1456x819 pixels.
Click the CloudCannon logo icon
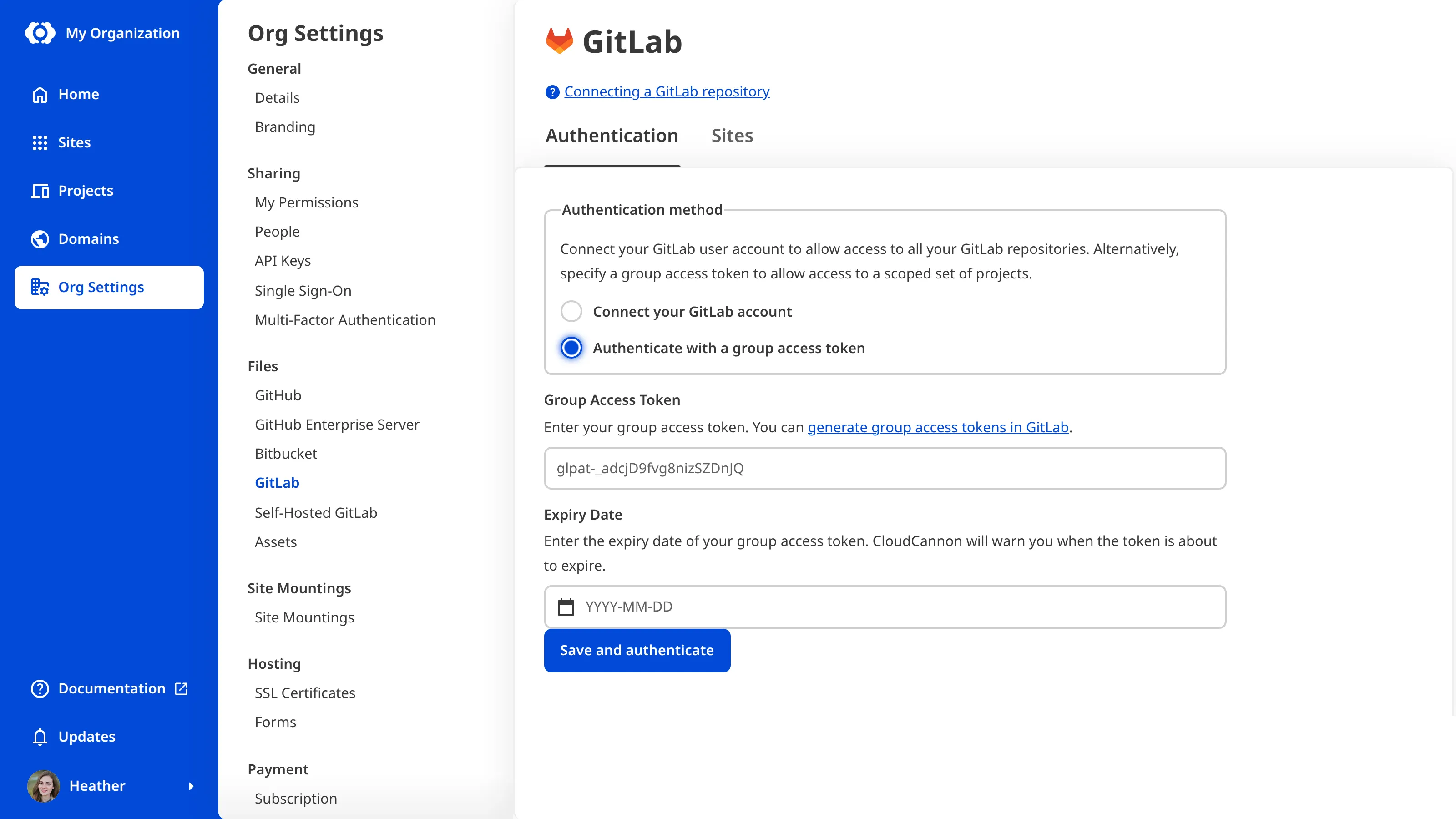tap(40, 33)
